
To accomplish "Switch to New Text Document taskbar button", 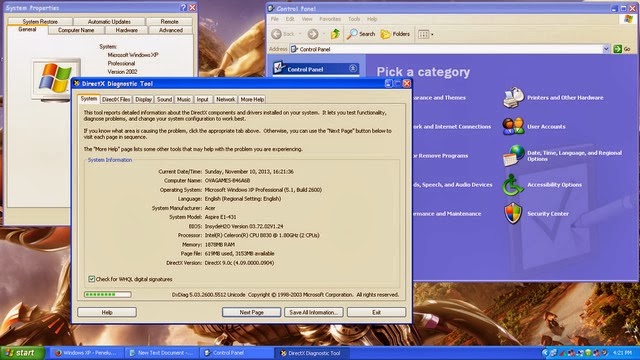I will point(161,353).
